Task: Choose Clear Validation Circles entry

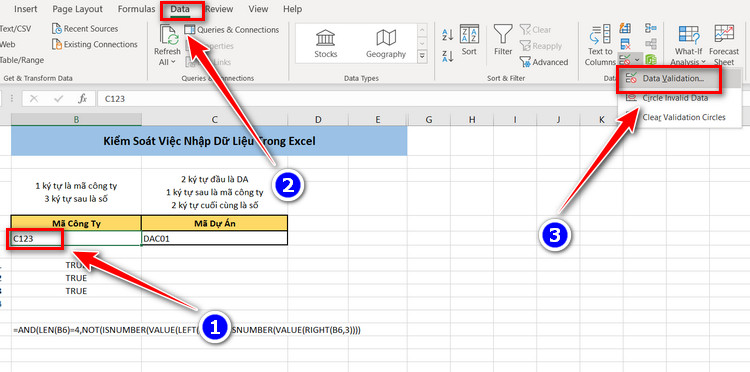Action: tap(679, 117)
